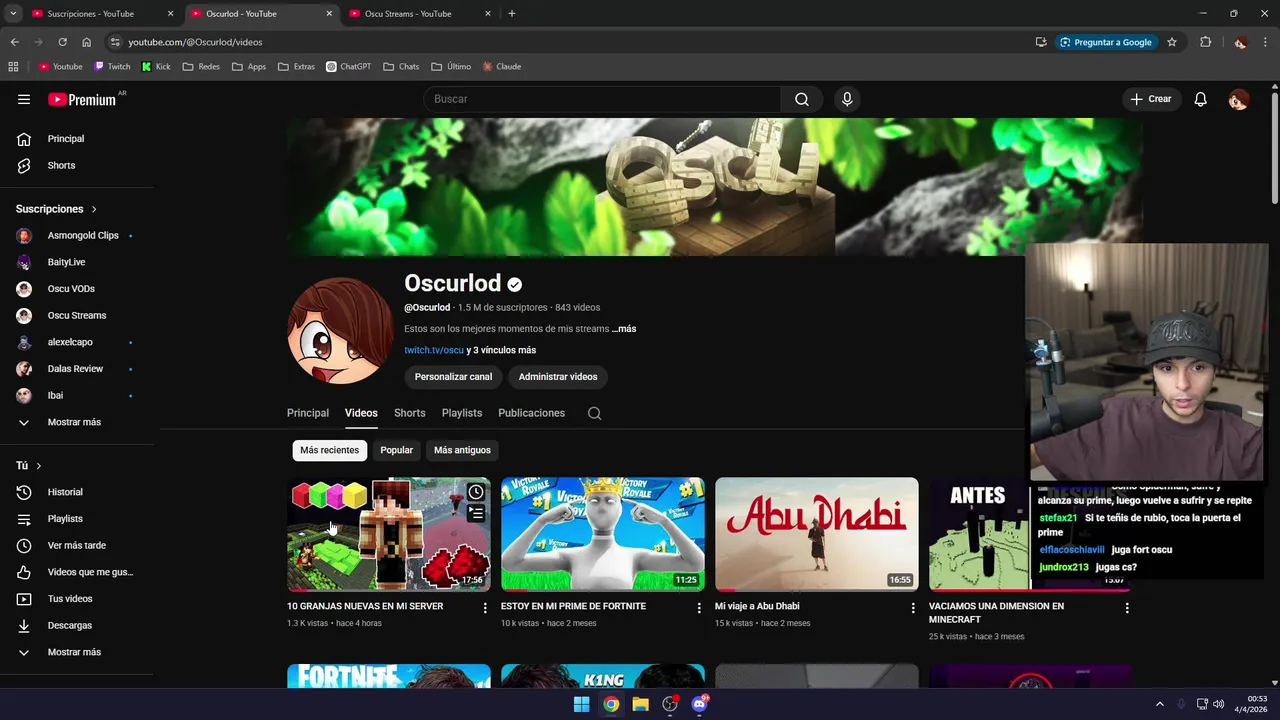Viewport: 1280px width, 720px height.
Task: Select the Popular filter chip
Action: click(396, 450)
